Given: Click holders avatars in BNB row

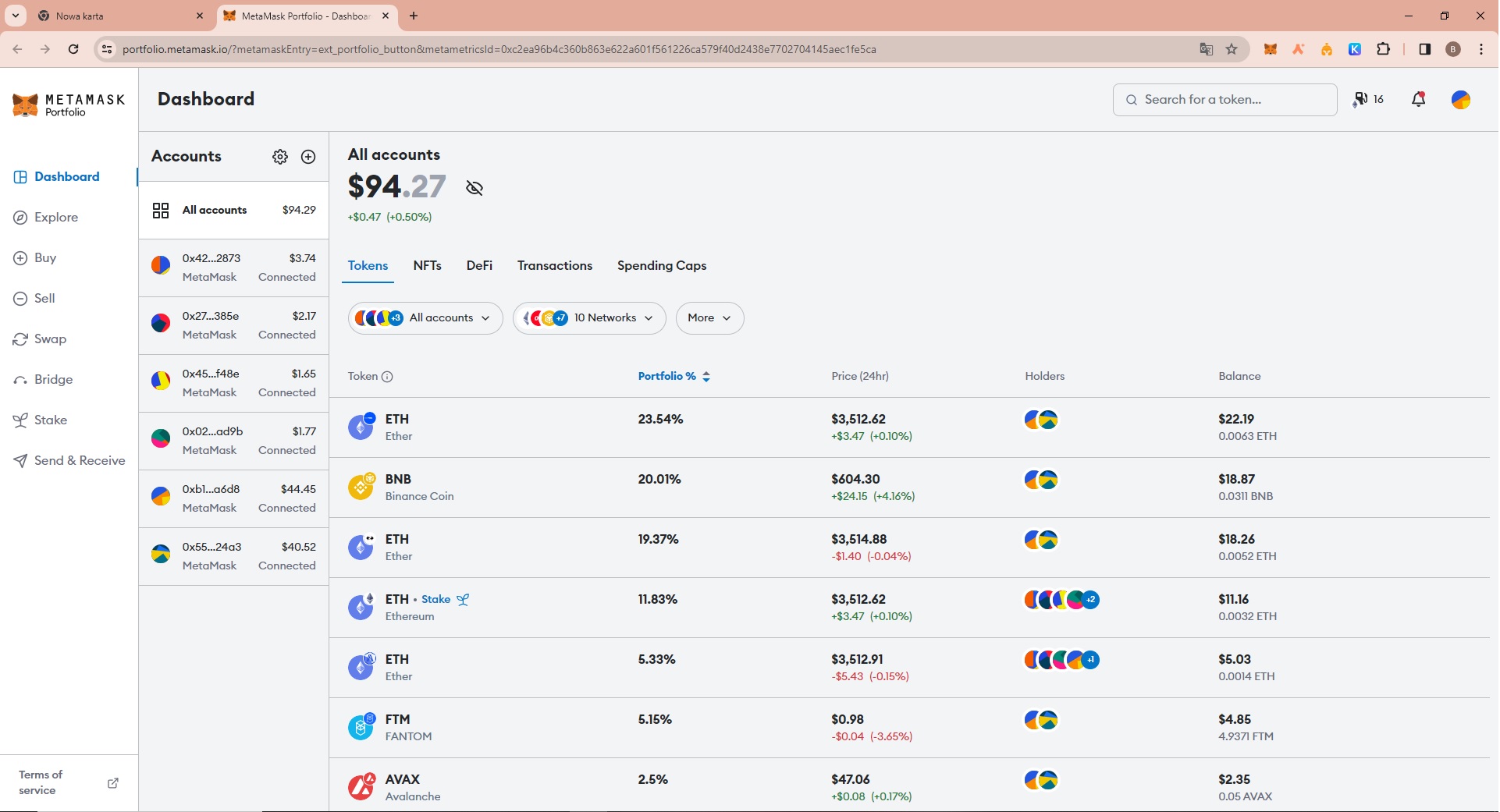Looking at the screenshot, I should pyautogui.click(x=1041, y=480).
